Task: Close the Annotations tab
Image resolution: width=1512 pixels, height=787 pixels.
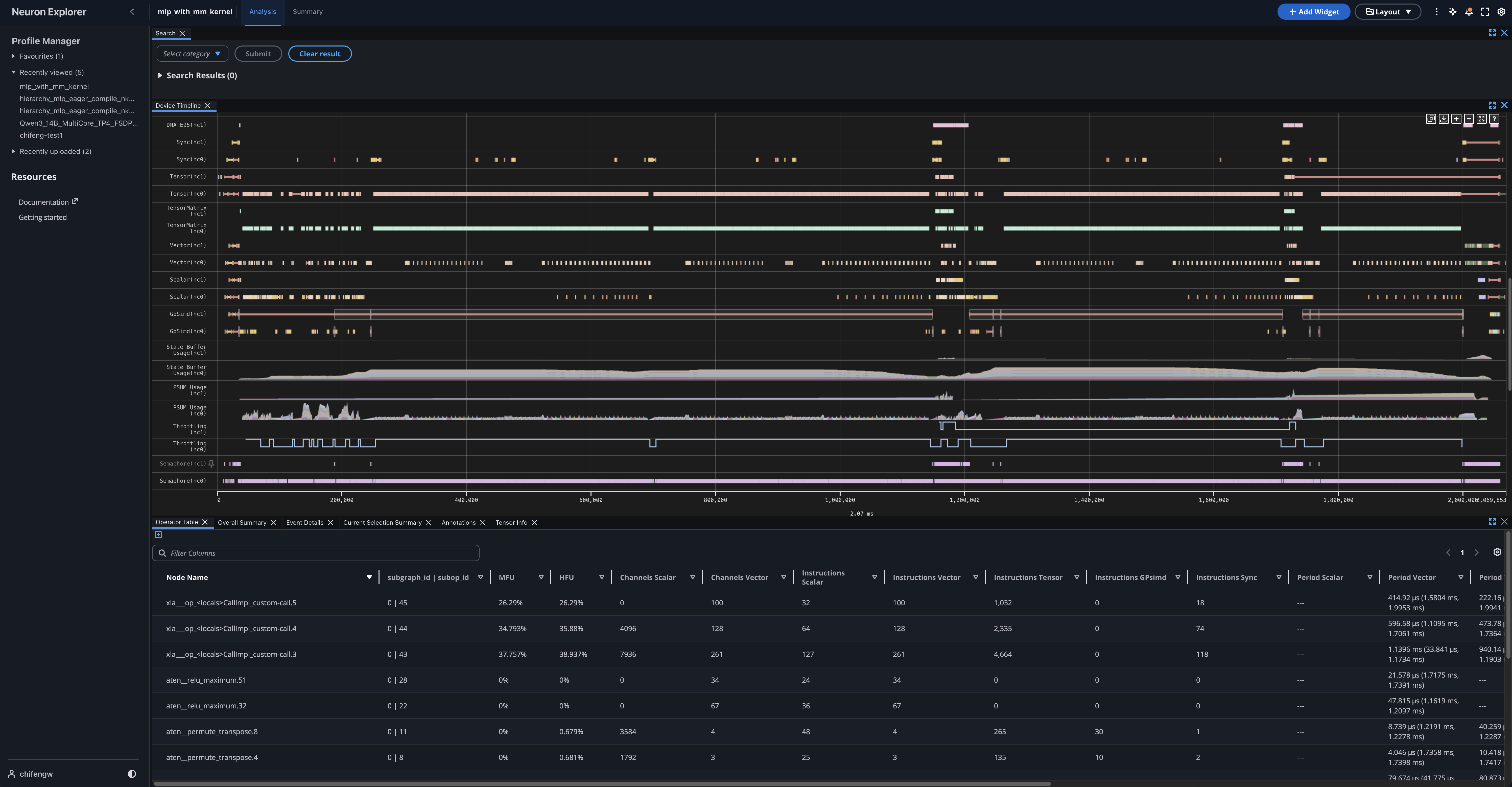Action: coord(482,522)
